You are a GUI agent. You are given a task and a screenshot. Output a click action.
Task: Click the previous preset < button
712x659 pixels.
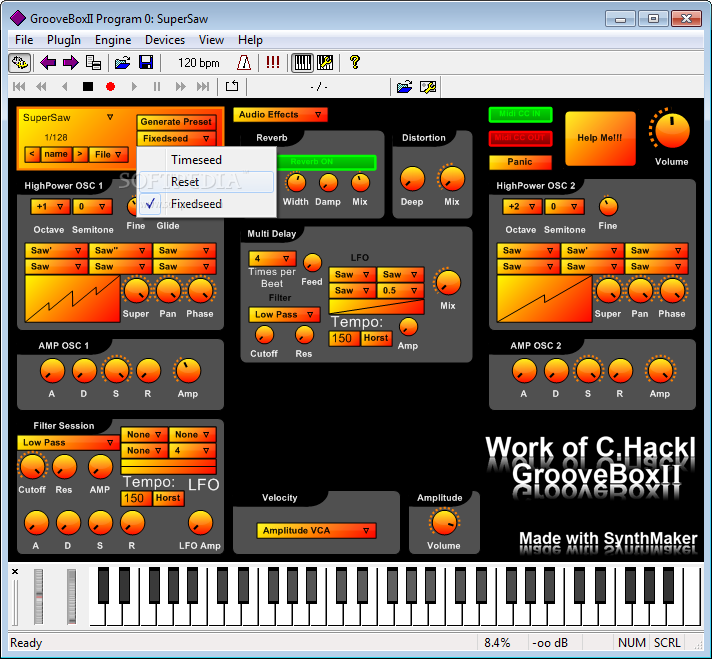pos(32,154)
